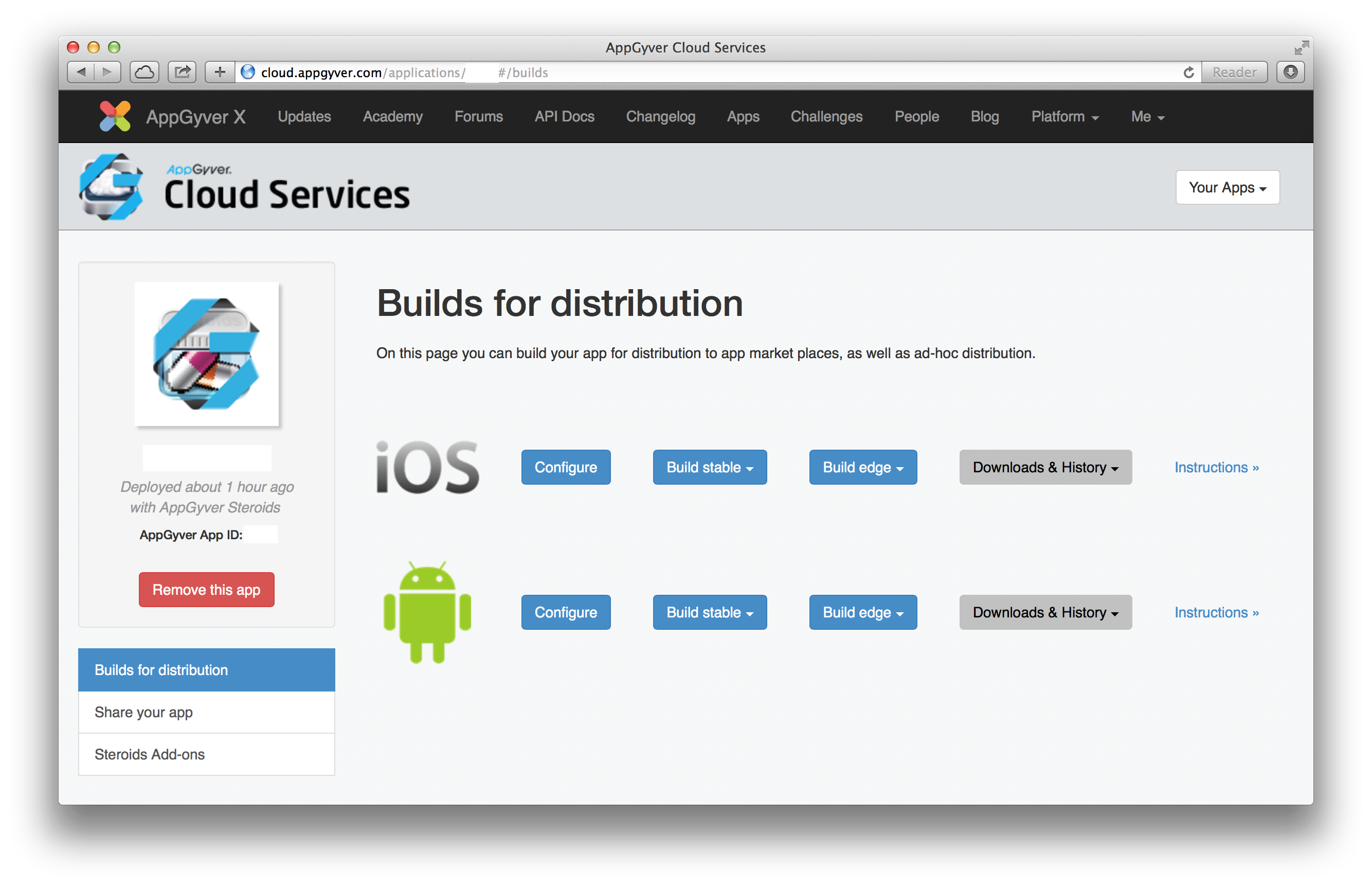Click the Builds for distribution page heading
This screenshot has width=1372, height=886.
559,303
